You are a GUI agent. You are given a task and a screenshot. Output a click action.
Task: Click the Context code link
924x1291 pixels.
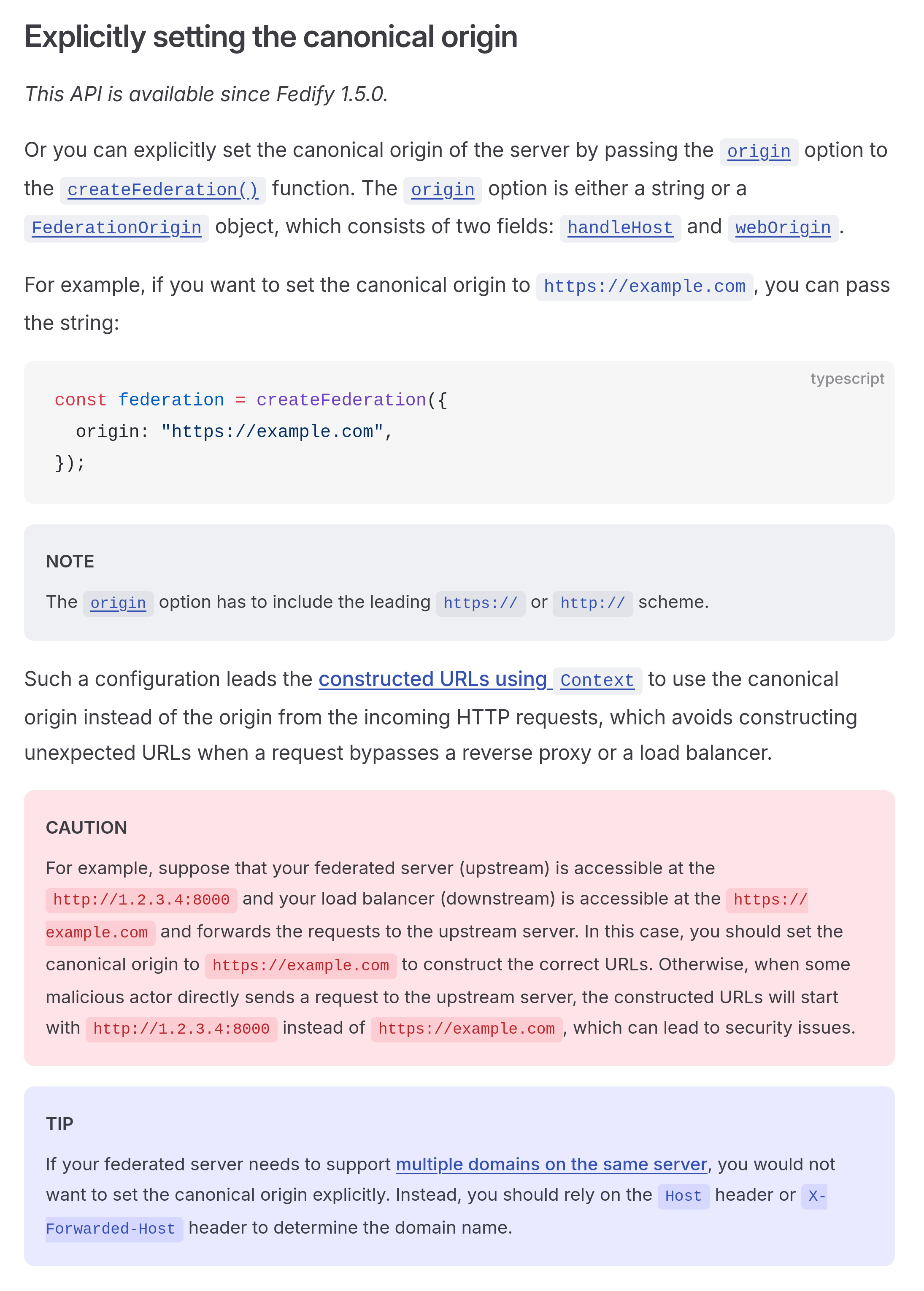pyautogui.click(x=597, y=680)
